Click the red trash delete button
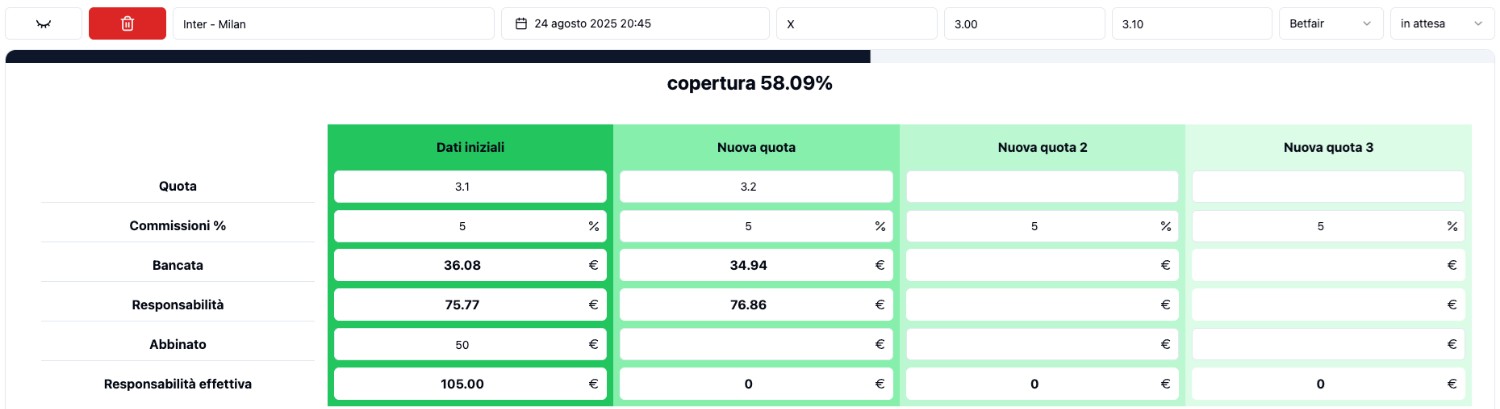The image size is (1500, 409). [127, 23]
